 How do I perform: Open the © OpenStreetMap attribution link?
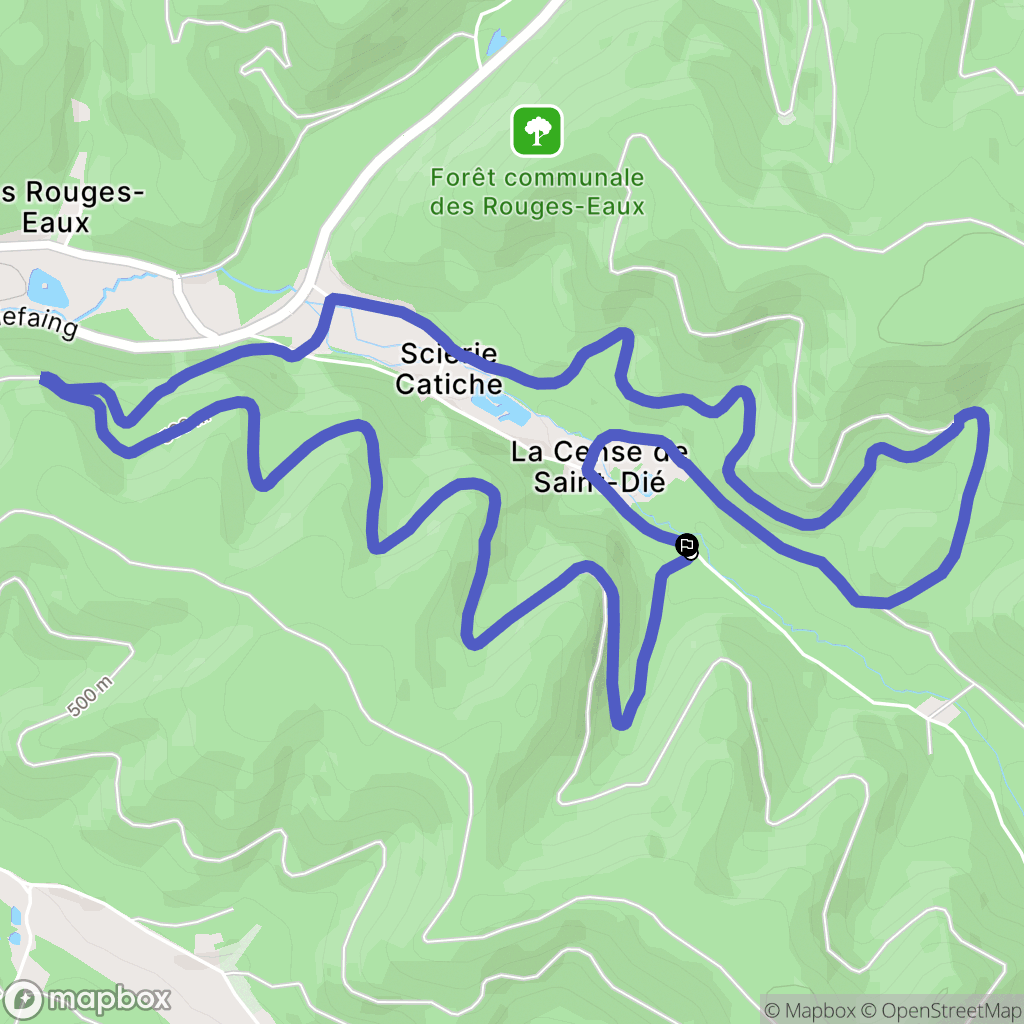[940, 1010]
